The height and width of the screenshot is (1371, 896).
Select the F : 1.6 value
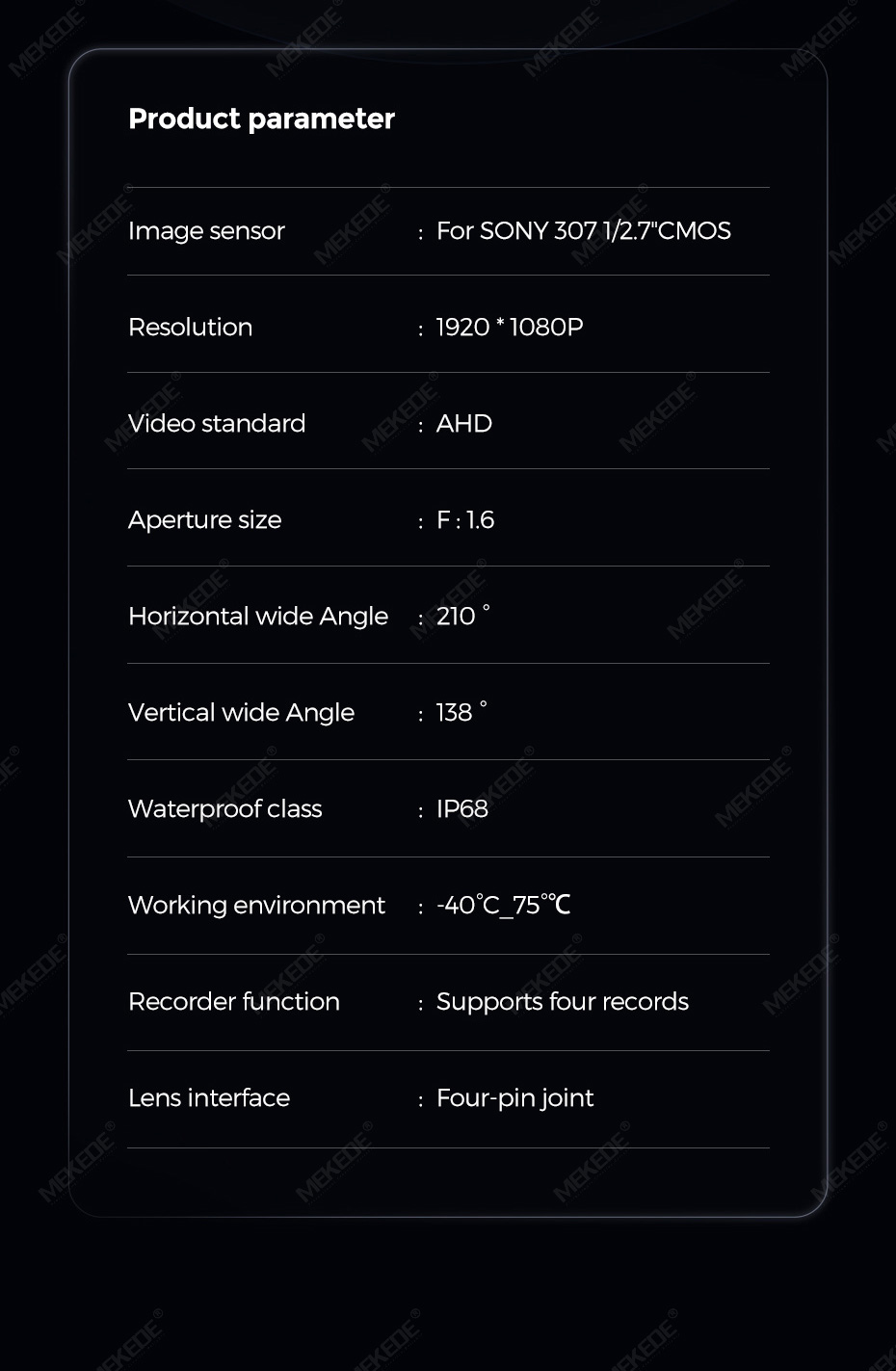(464, 520)
